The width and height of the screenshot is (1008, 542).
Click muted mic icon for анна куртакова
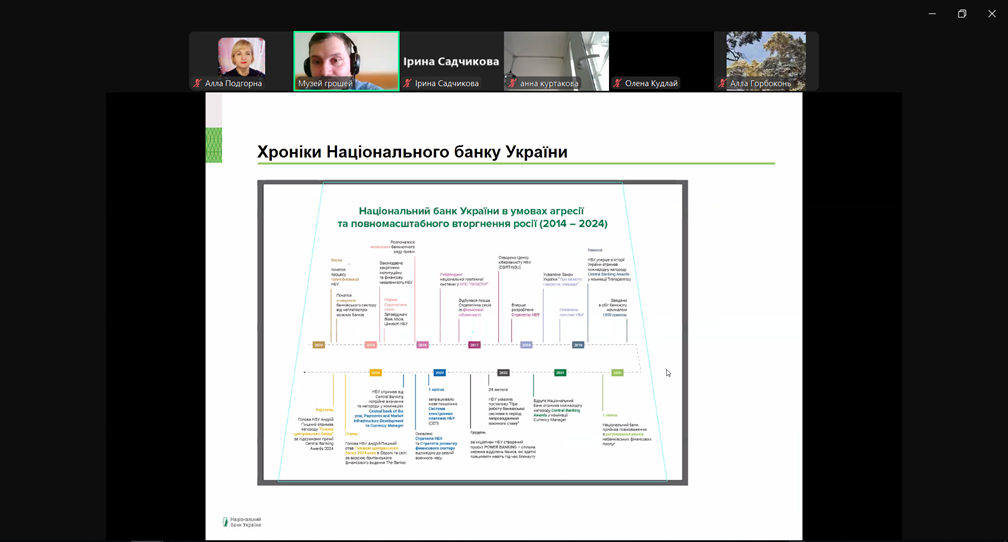[513, 84]
